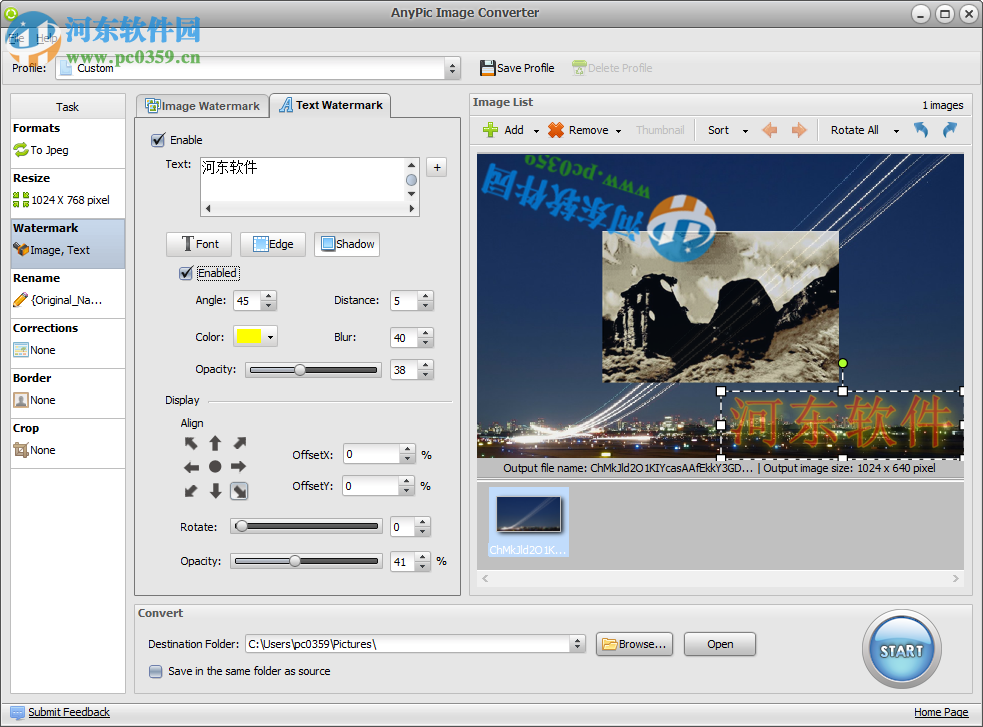Move image to previous with left orange arrow
The image size is (983, 727).
(x=770, y=130)
